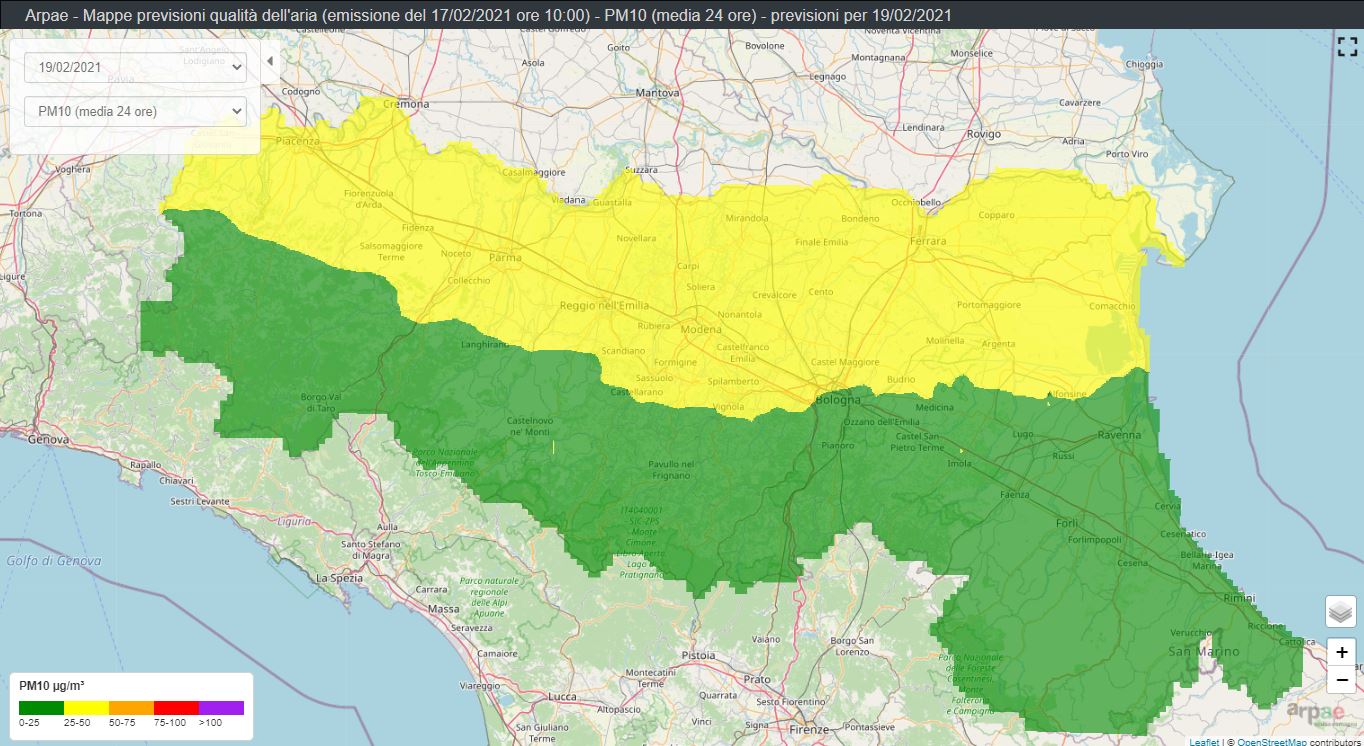This screenshot has width=1364, height=746.
Task: Click the Mantova label on the map
Action: [658, 93]
